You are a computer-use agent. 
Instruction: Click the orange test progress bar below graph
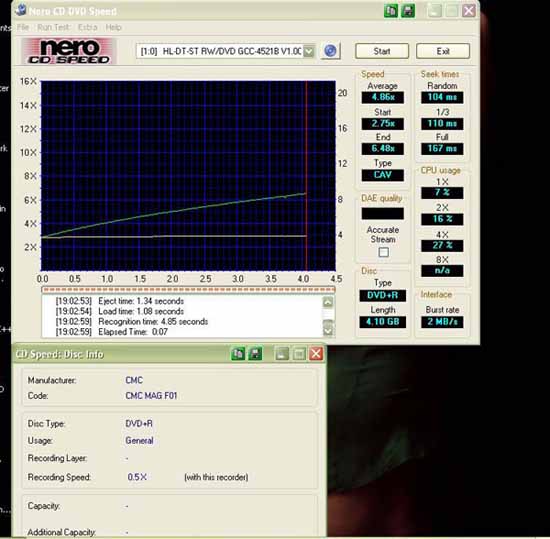(x=188, y=290)
